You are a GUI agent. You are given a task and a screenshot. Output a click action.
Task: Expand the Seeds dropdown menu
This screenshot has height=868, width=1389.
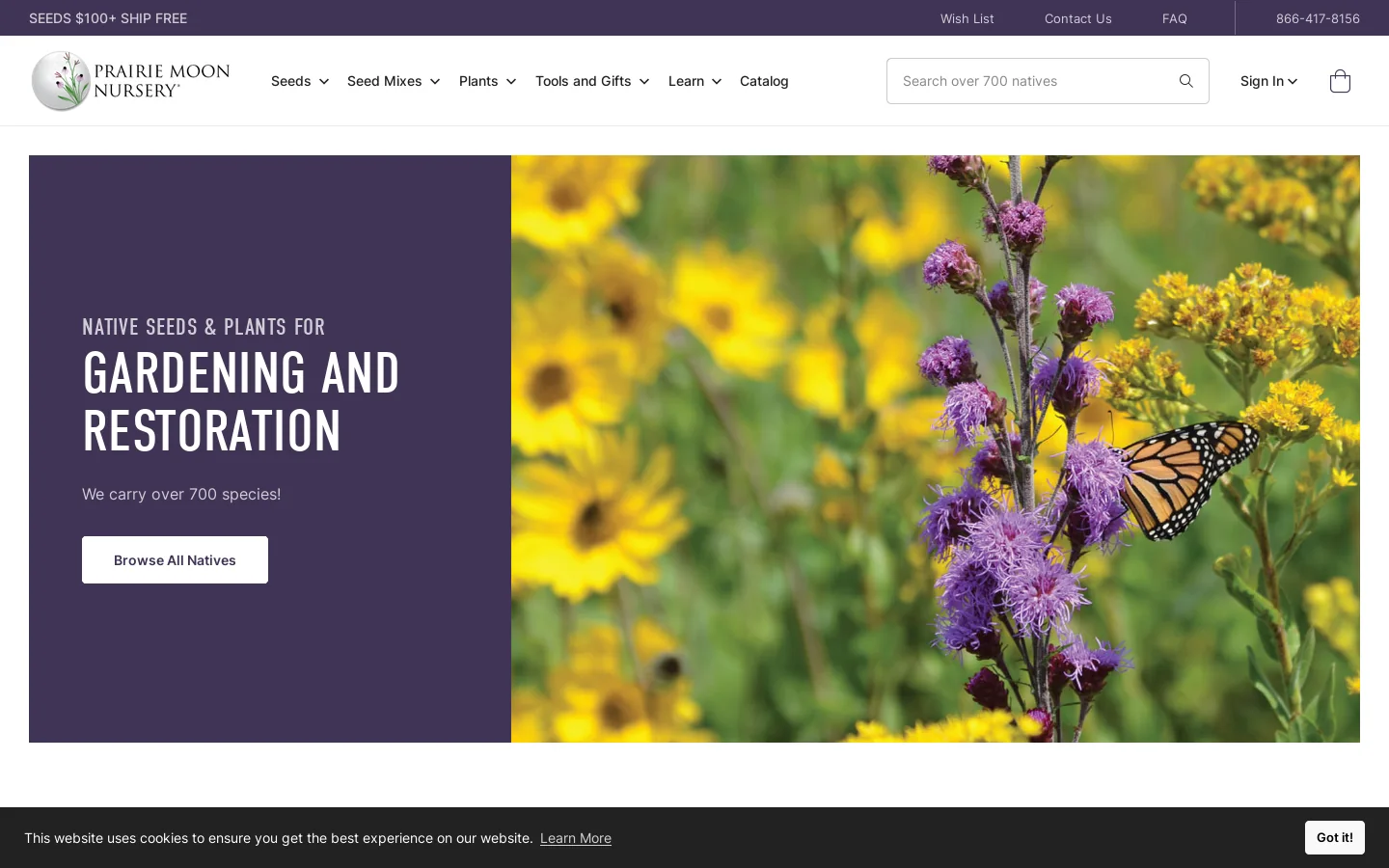tap(300, 81)
